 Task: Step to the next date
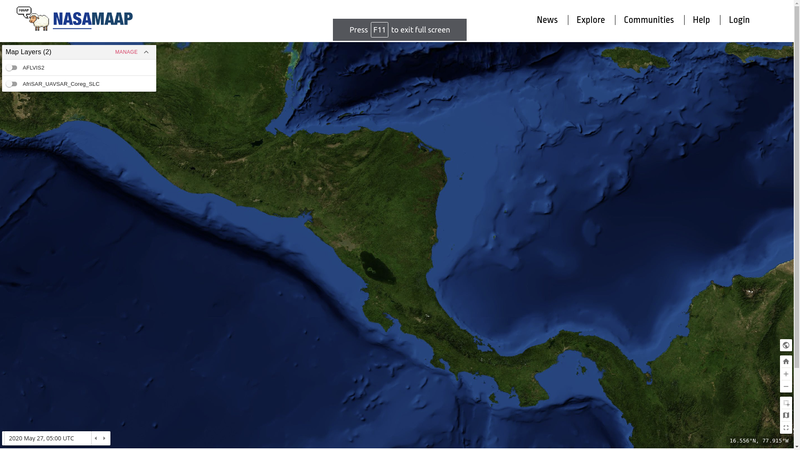tap(104, 438)
